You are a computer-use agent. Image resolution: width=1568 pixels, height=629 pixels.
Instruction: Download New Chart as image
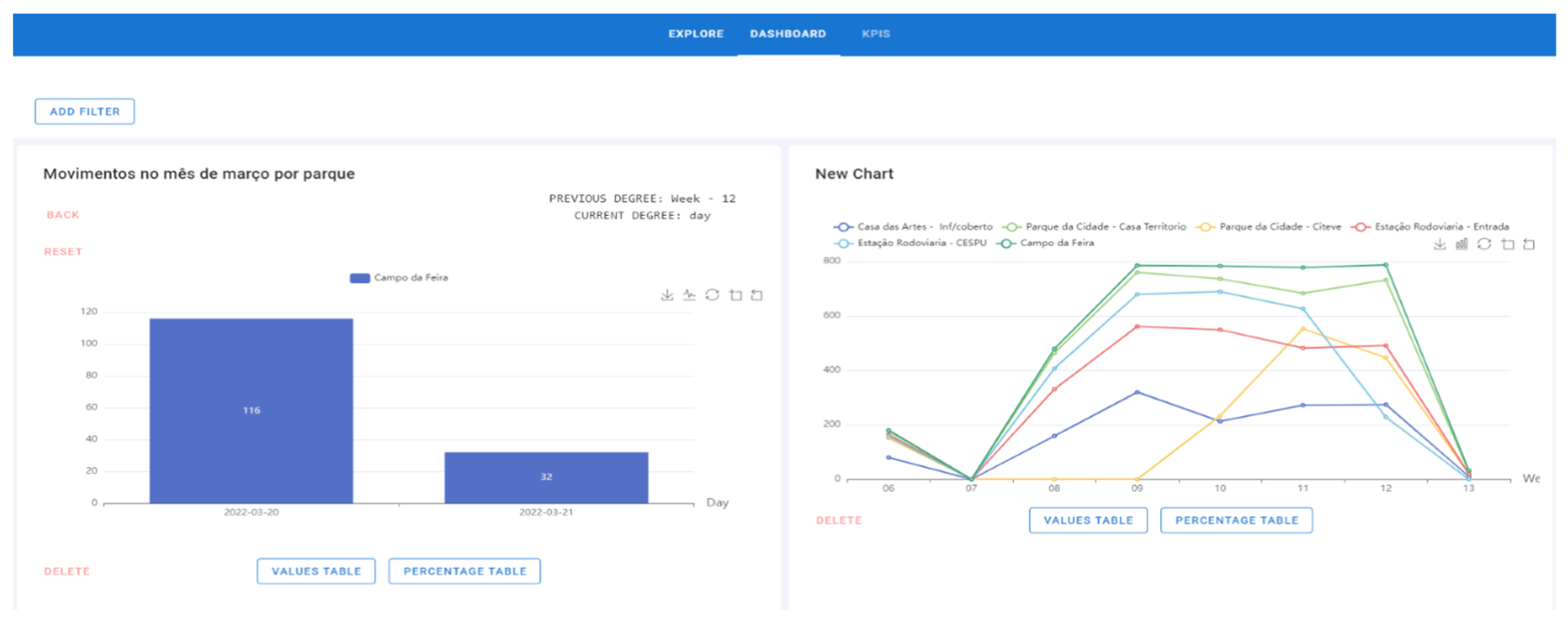(x=1440, y=245)
